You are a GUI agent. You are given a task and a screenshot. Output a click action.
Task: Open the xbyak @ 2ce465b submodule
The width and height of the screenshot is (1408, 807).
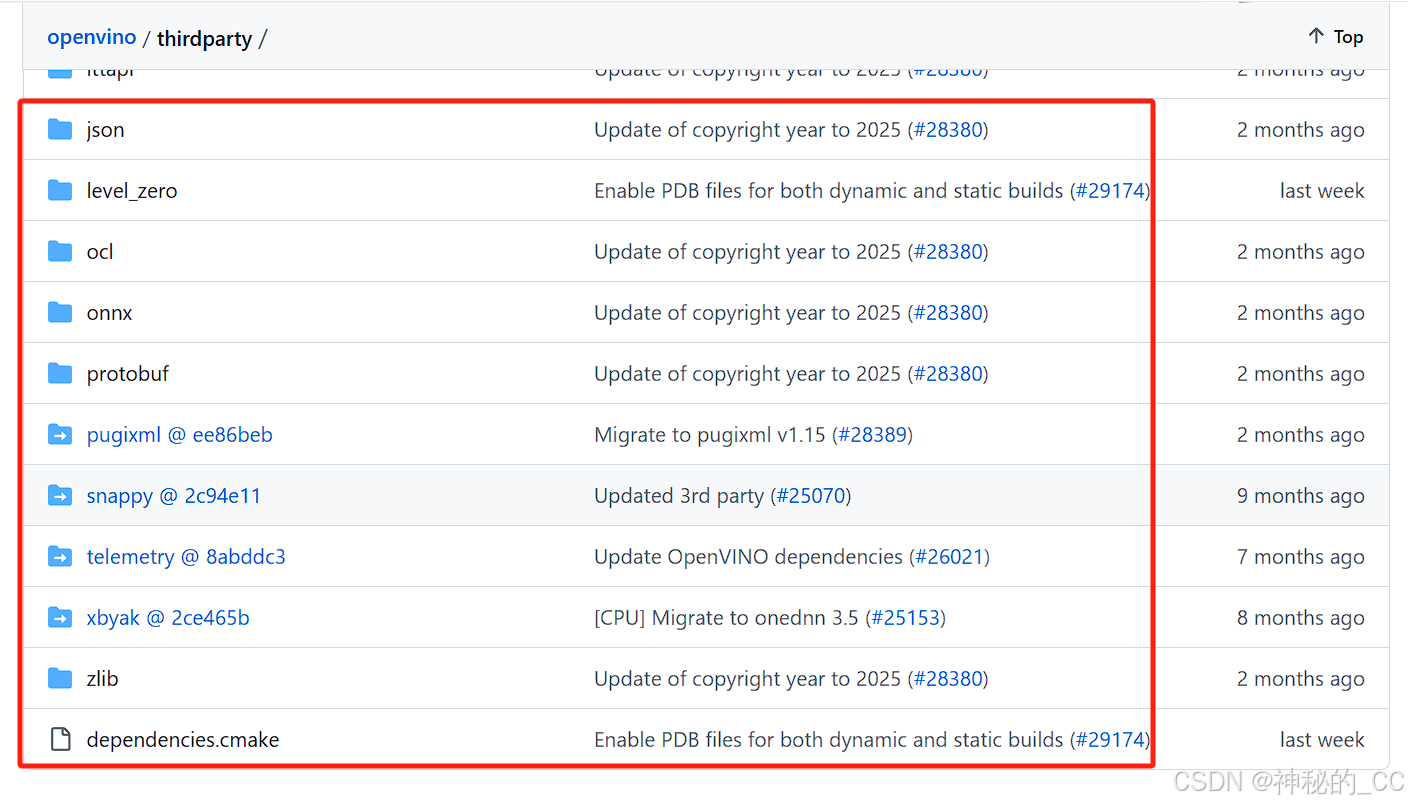pos(168,618)
